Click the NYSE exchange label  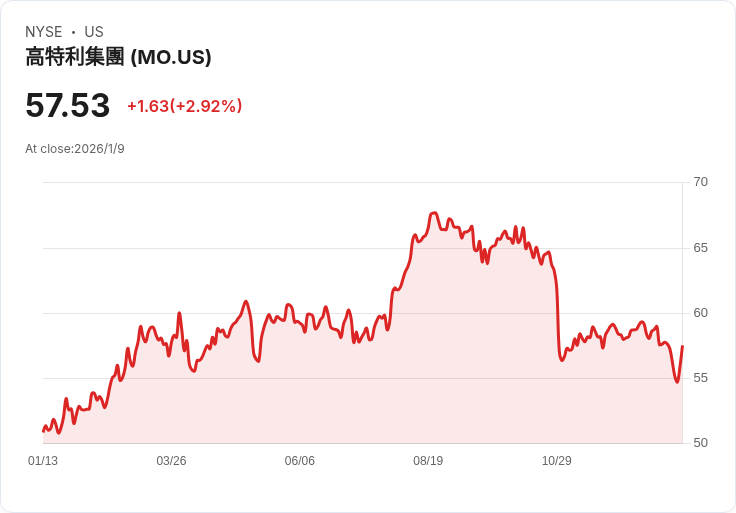coord(43,32)
